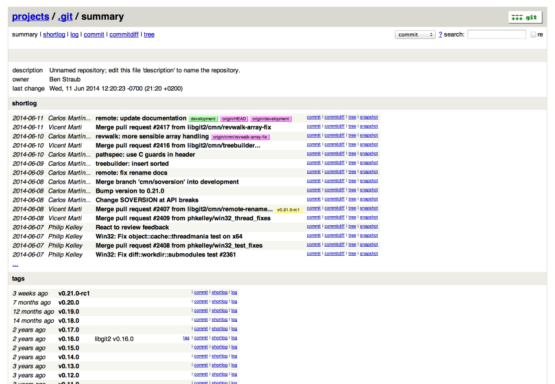This screenshot has height=384, width=555.
Task: Open 'Bump version to 0.21.0' commit
Action: point(130,191)
